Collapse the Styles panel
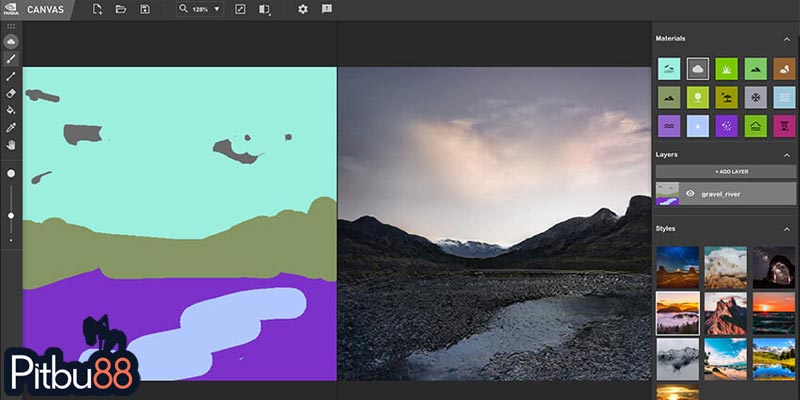Image resolution: width=800 pixels, height=400 pixels. pos(787,229)
